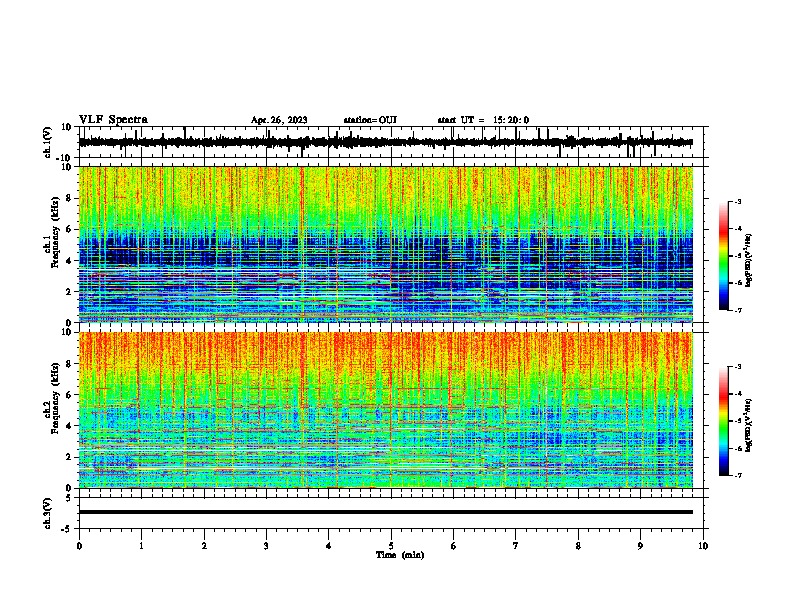
Task: Click the "-7" tick on ch.2 colorbar
Action: [x=738, y=475]
